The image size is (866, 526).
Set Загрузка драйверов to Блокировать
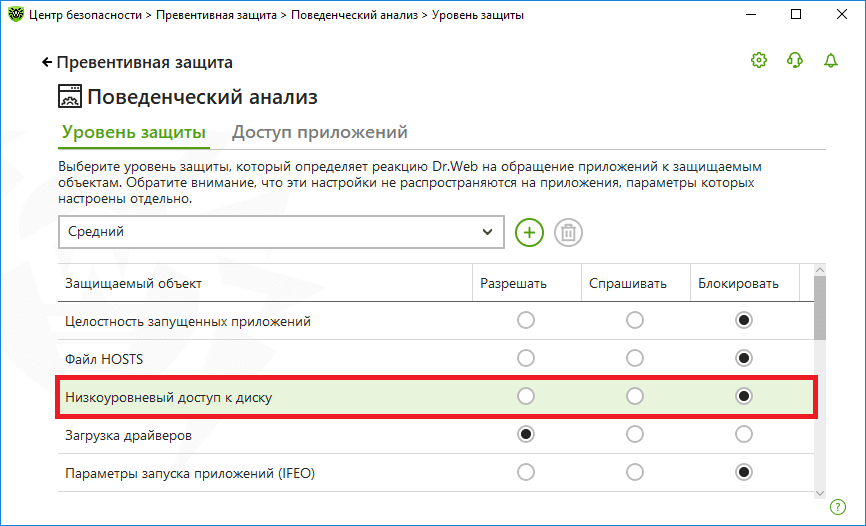744,434
